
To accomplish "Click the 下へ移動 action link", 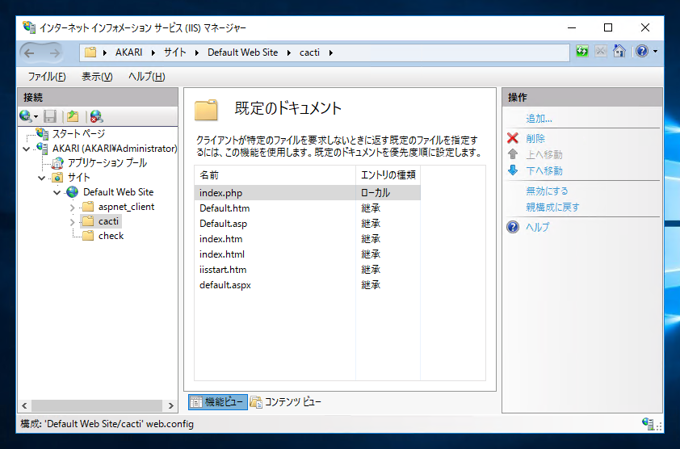I will (544, 171).
